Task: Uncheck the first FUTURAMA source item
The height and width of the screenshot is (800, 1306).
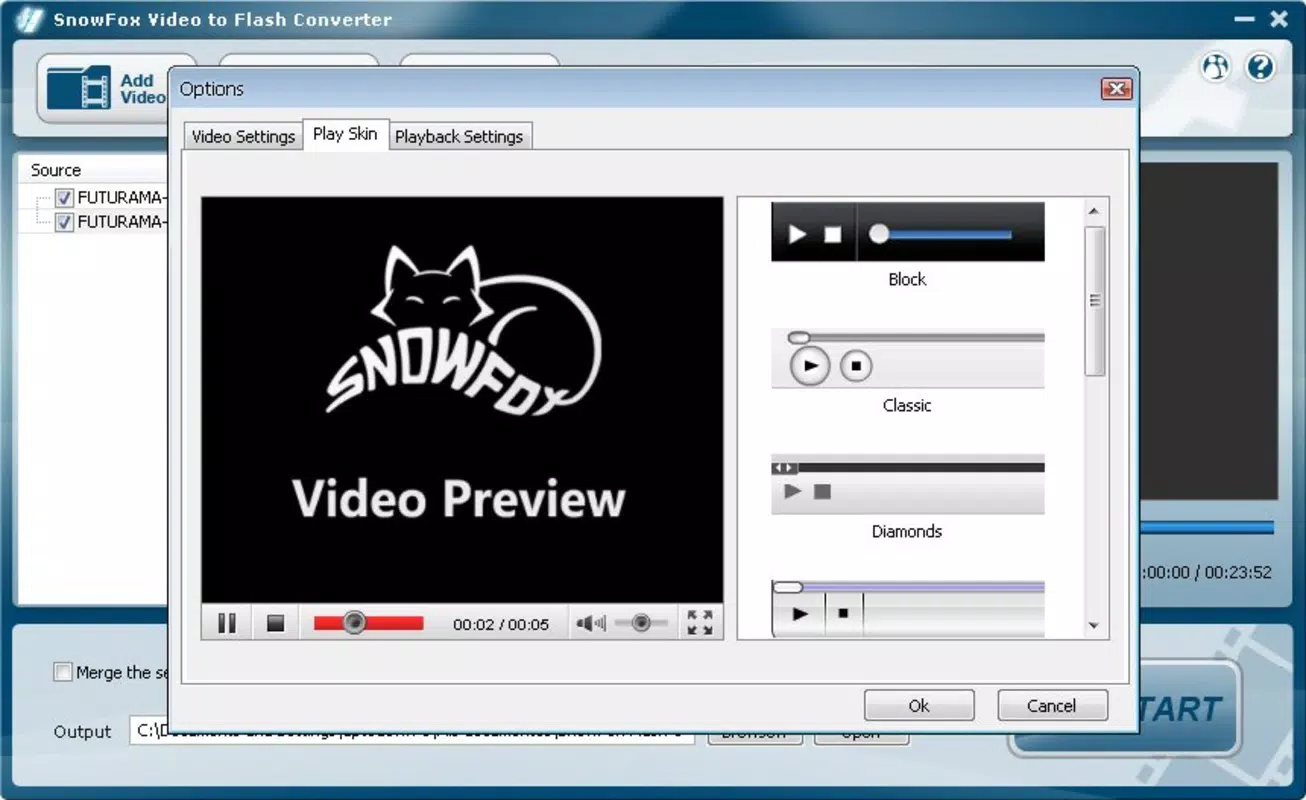Action: (x=65, y=198)
